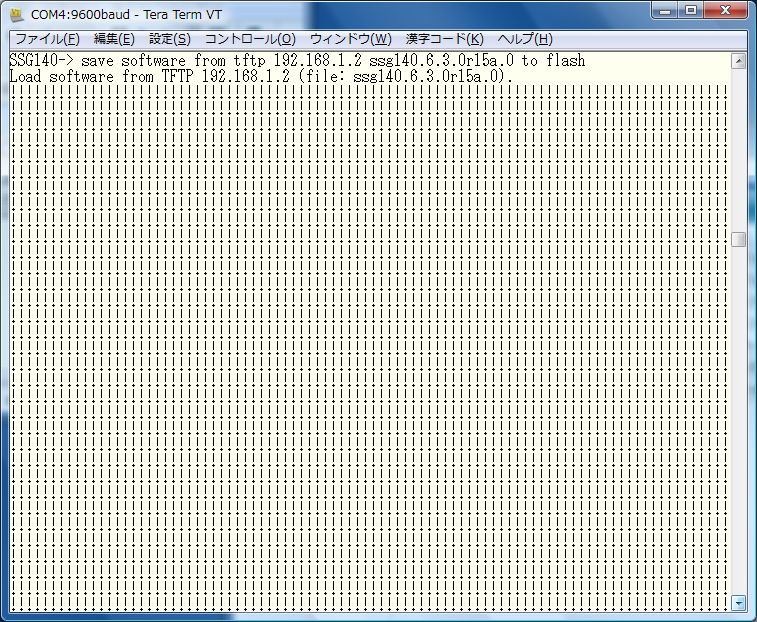
Task: Close the Tera Term window
Action: click(x=726, y=11)
